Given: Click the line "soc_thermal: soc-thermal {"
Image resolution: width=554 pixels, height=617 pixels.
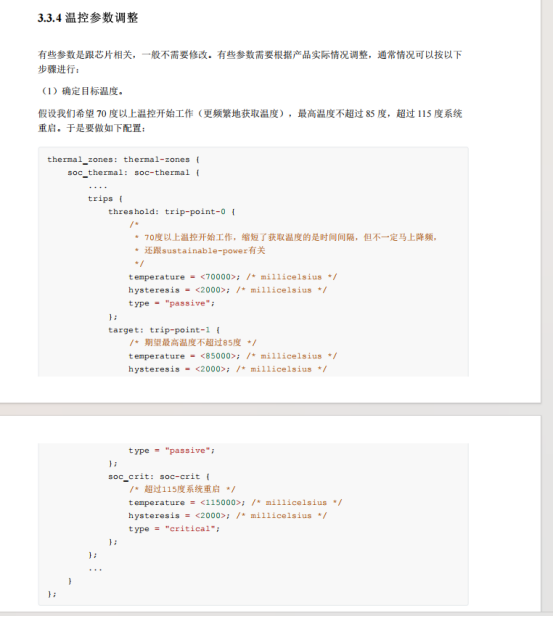Looking at the screenshot, I should click(x=134, y=173).
